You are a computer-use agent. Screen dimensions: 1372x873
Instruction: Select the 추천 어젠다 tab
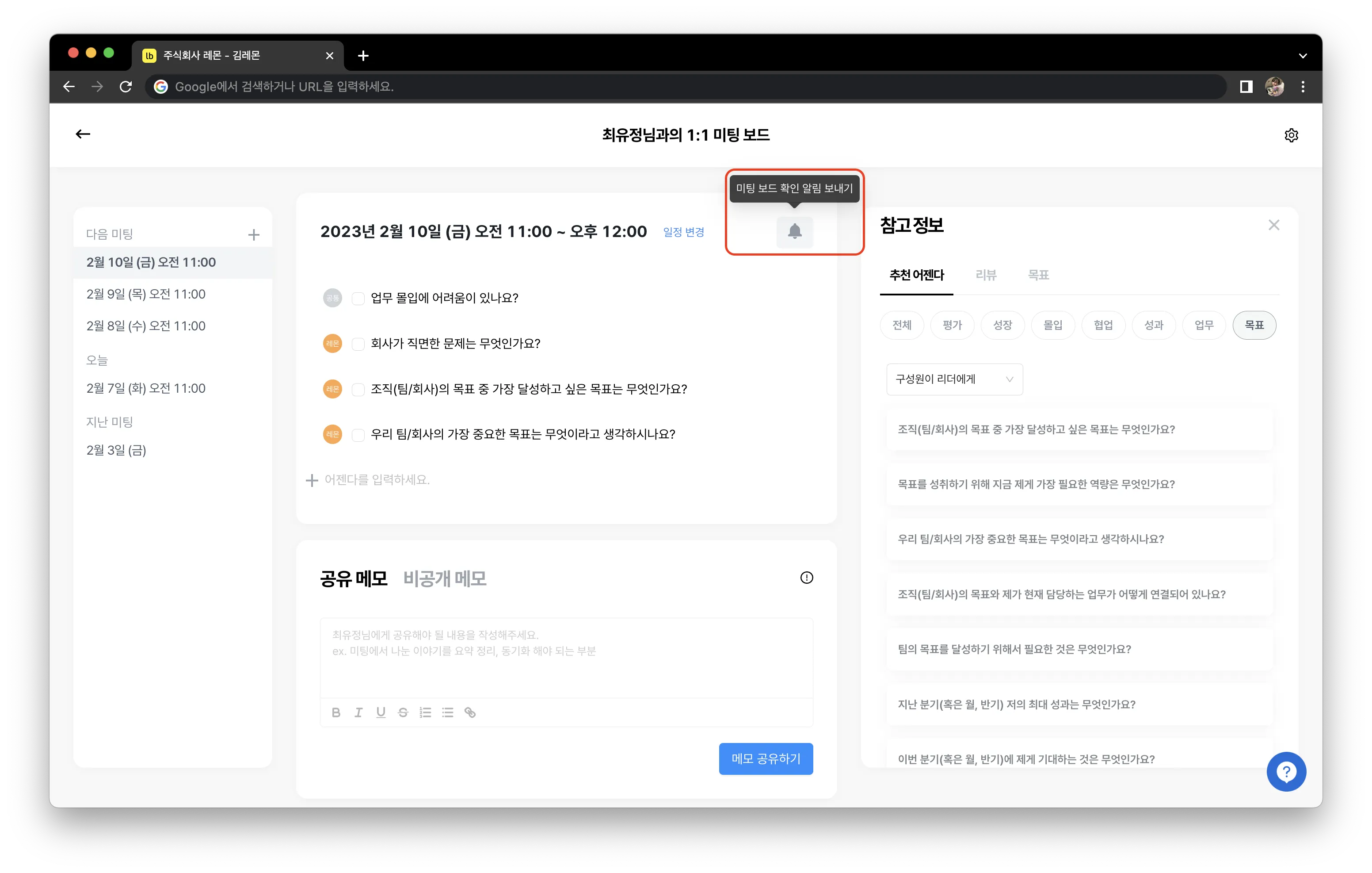point(916,276)
